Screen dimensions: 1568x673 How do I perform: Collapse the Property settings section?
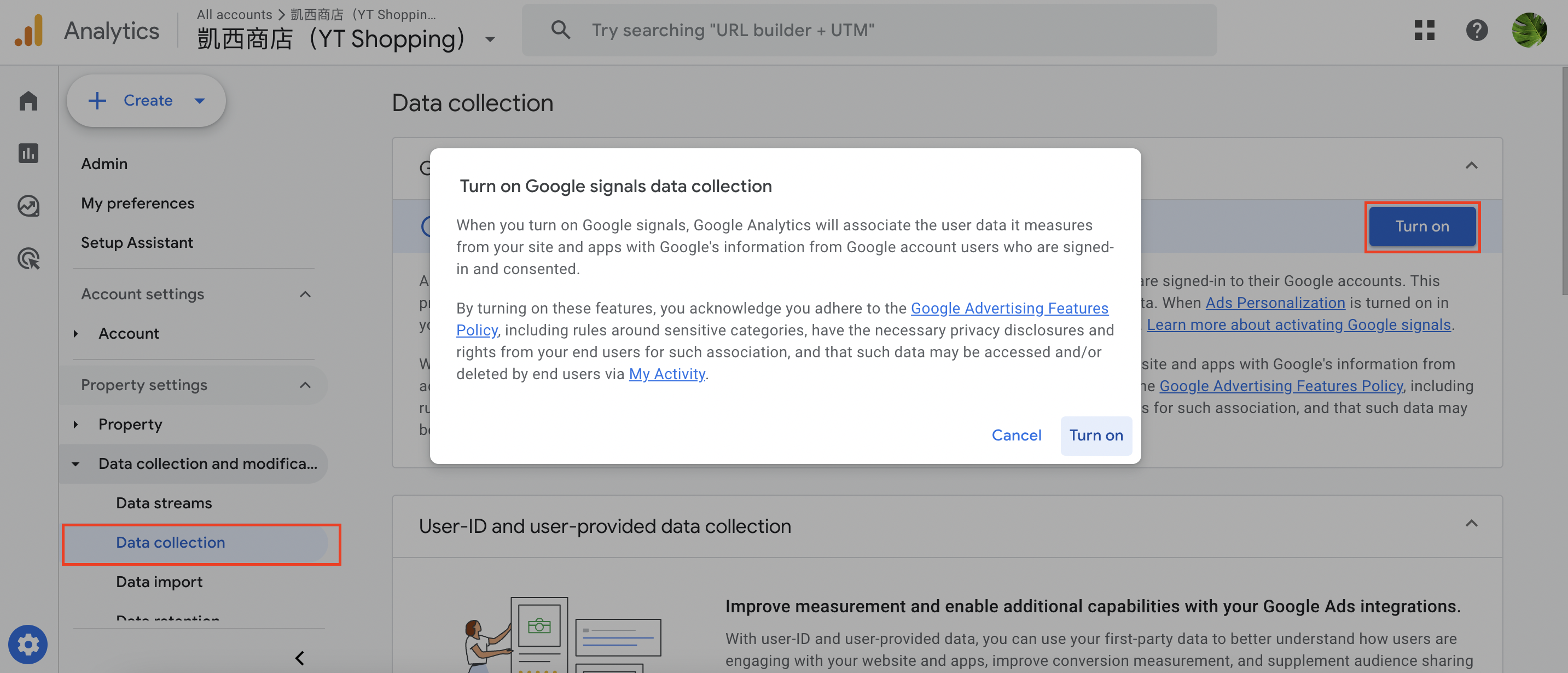[x=306, y=385]
